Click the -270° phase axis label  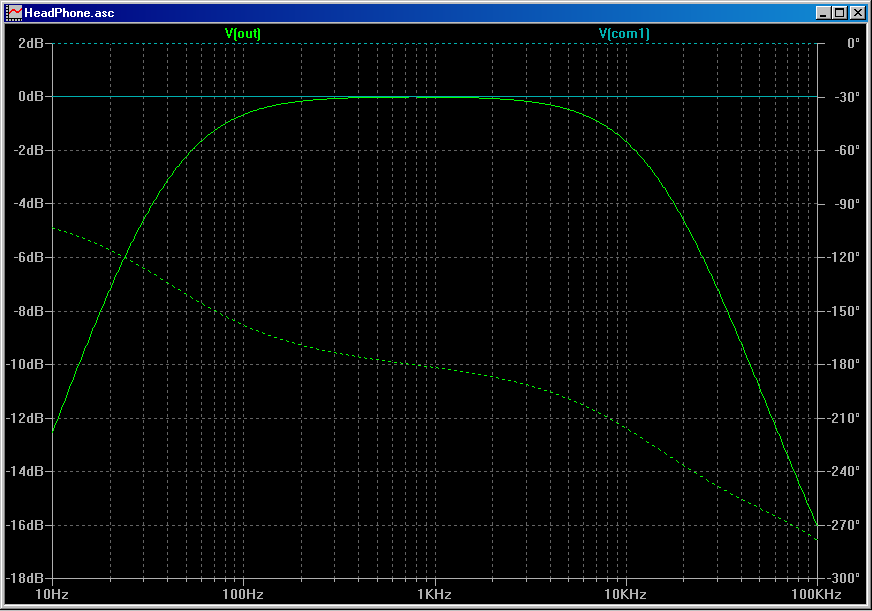pyautogui.click(x=844, y=525)
